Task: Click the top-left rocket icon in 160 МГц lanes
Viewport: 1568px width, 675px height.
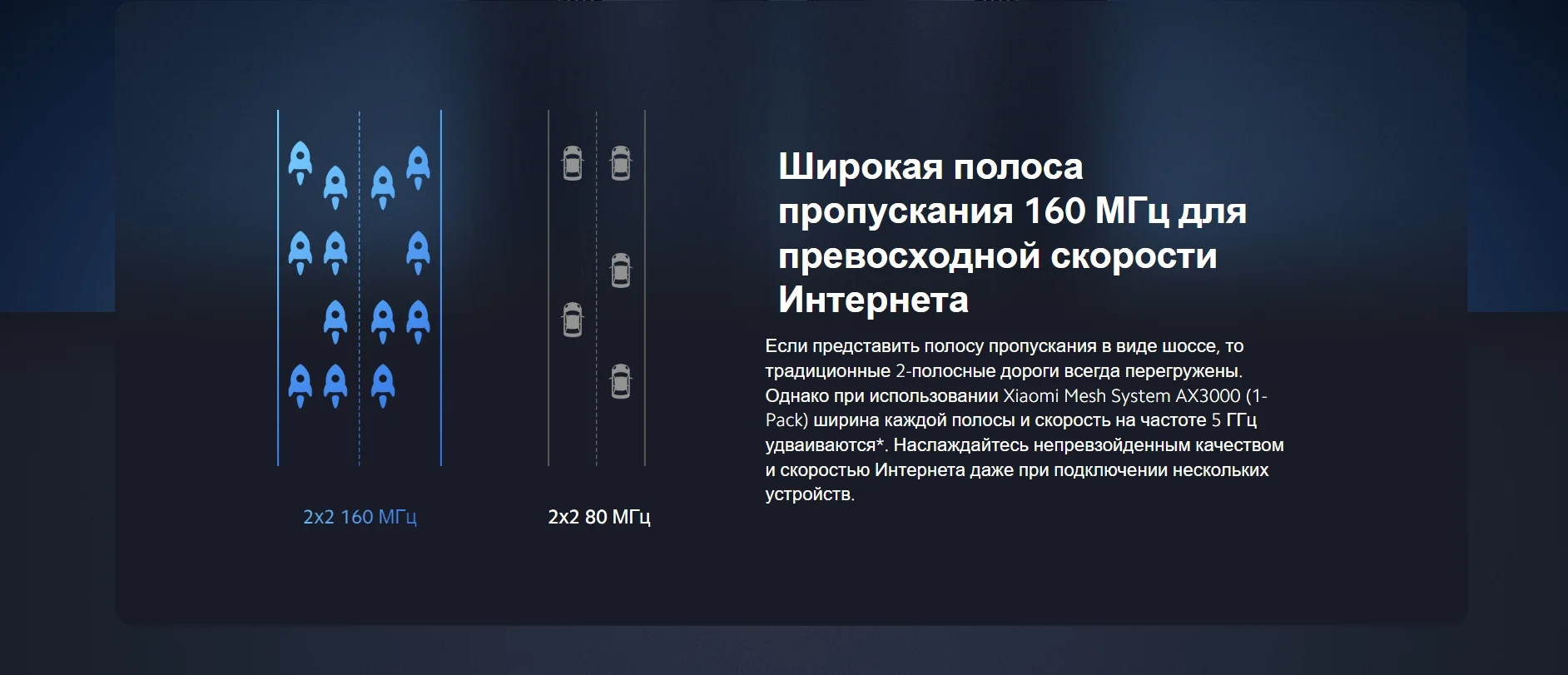Action: tap(300, 163)
